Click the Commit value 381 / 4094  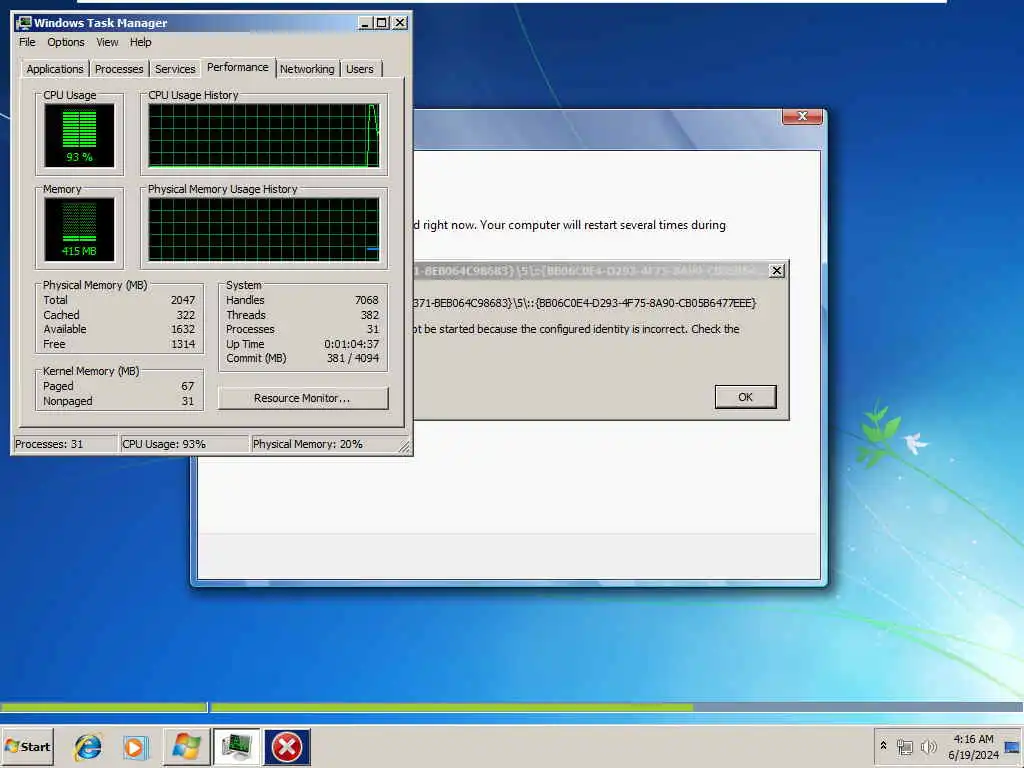pos(353,359)
